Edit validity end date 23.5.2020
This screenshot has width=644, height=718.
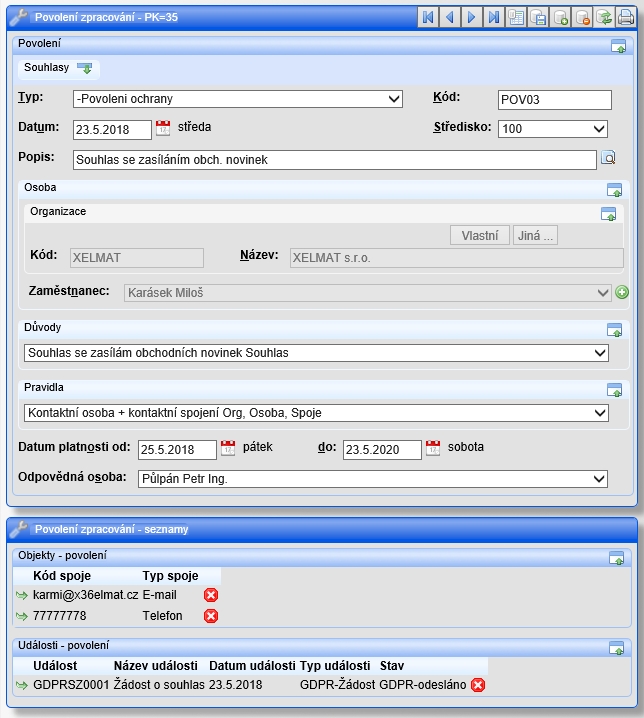382,450
